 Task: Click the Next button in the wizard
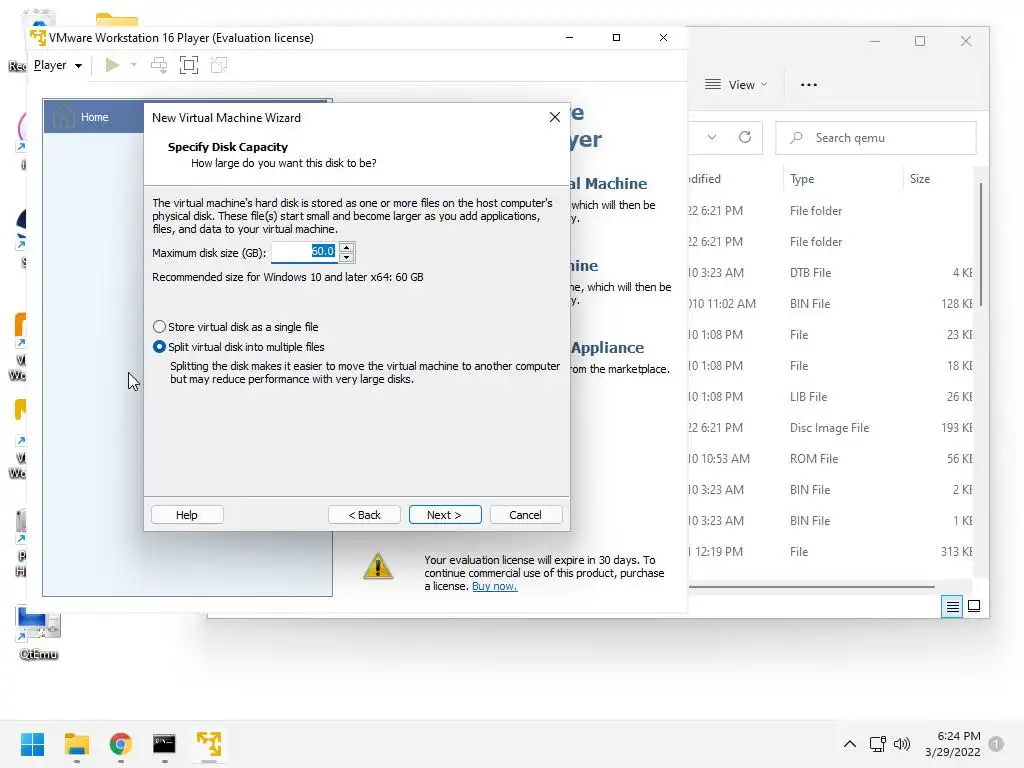click(x=445, y=515)
